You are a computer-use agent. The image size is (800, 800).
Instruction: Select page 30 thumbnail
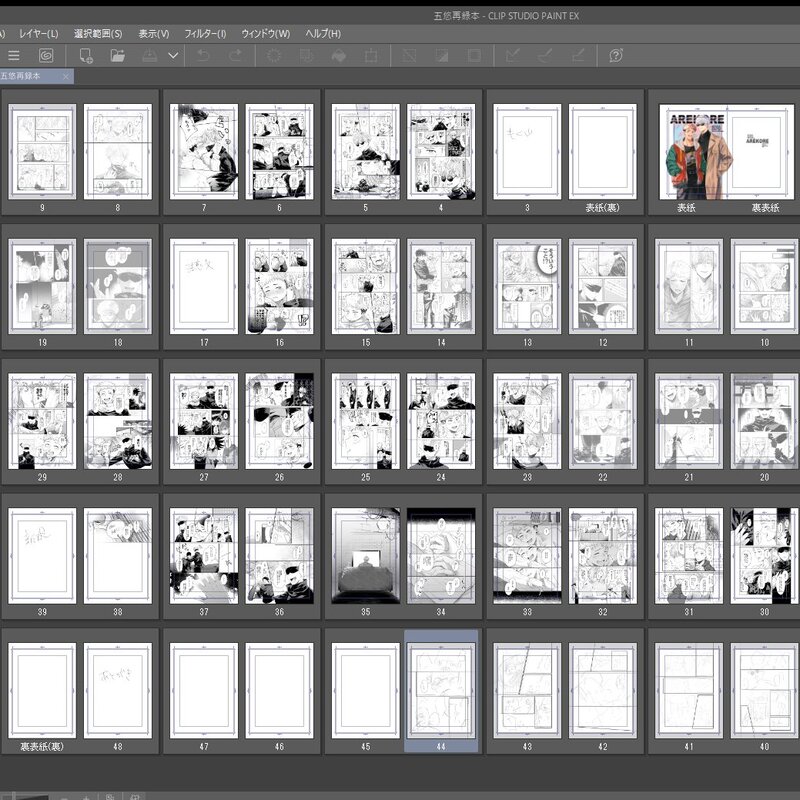point(764,556)
